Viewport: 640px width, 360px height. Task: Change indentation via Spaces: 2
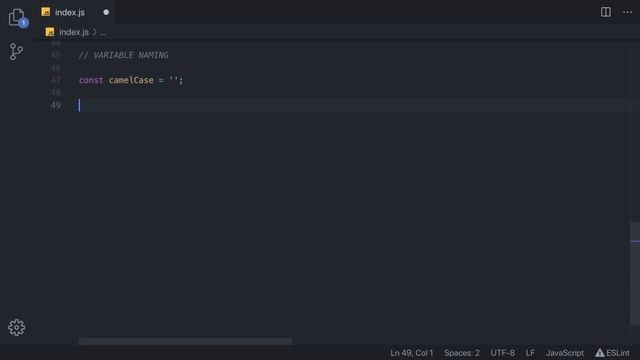(462, 353)
